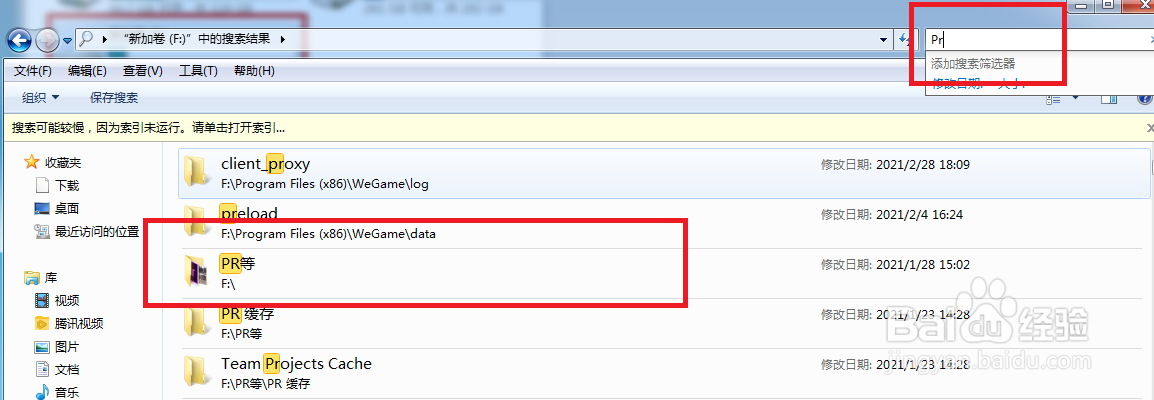Screen dimensions: 1154x400
Task: Click the PR等 folder thumbnail icon
Action: point(197,273)
